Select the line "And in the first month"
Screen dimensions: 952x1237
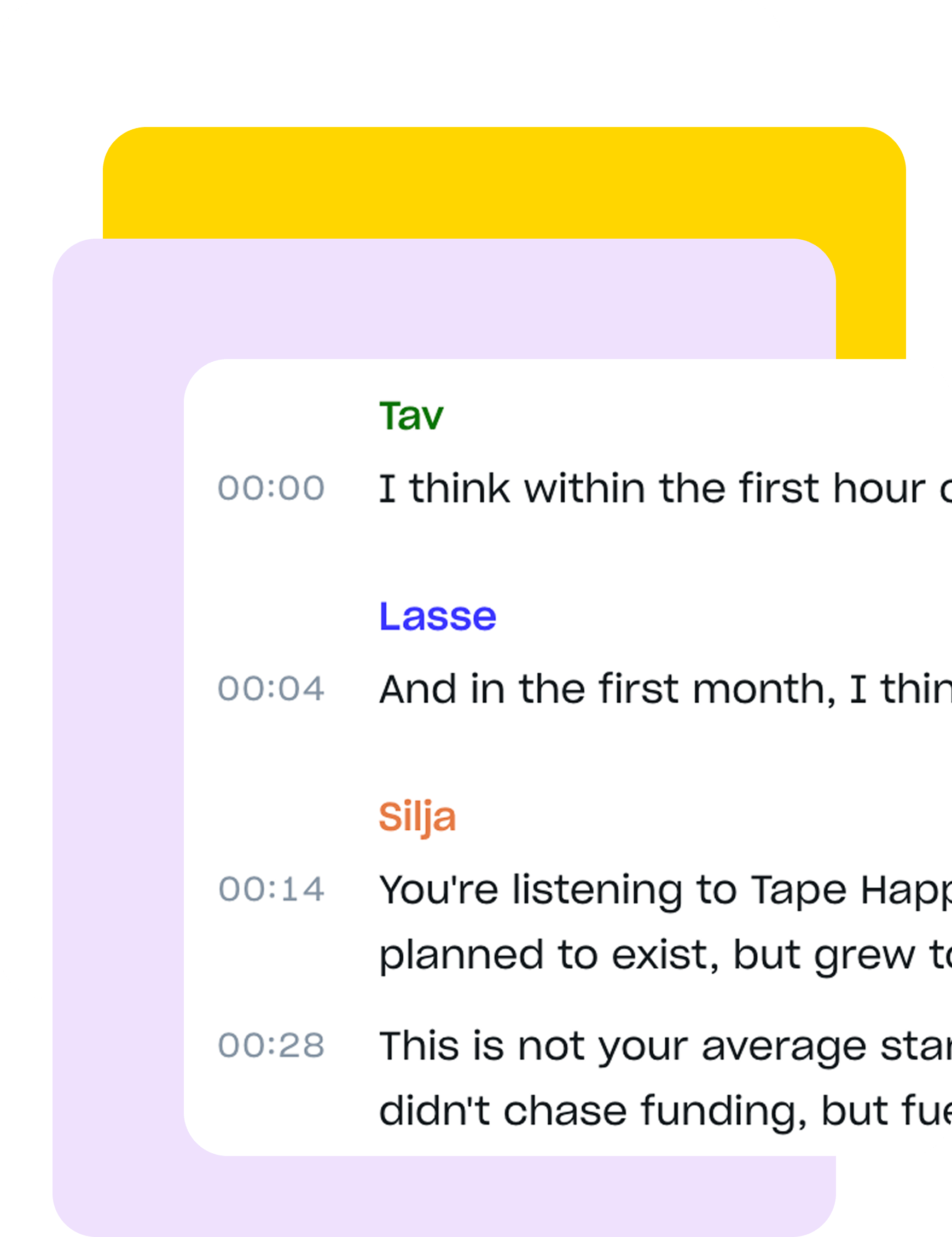click(x=663, y=689)
